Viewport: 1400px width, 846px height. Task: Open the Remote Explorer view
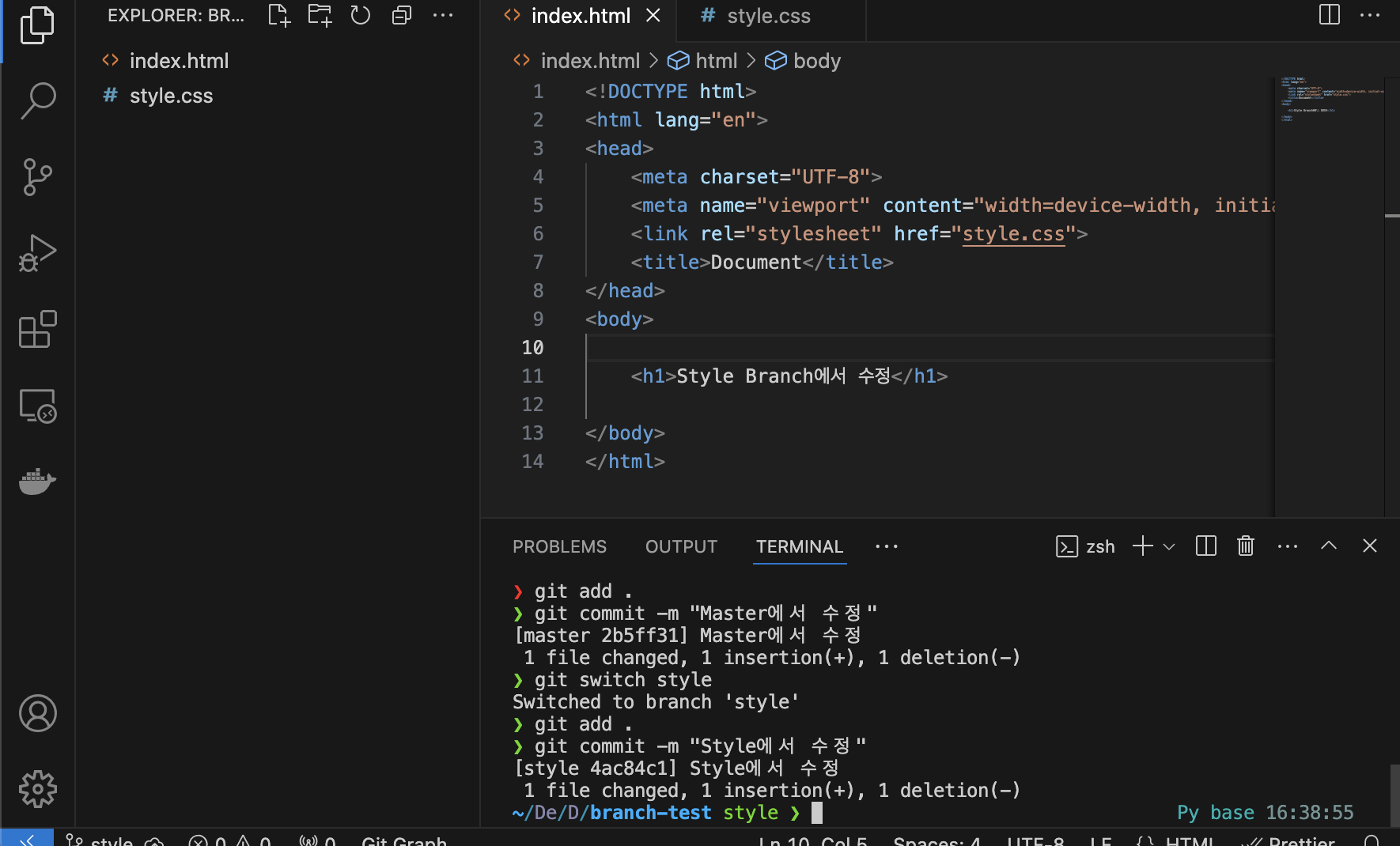37,406
